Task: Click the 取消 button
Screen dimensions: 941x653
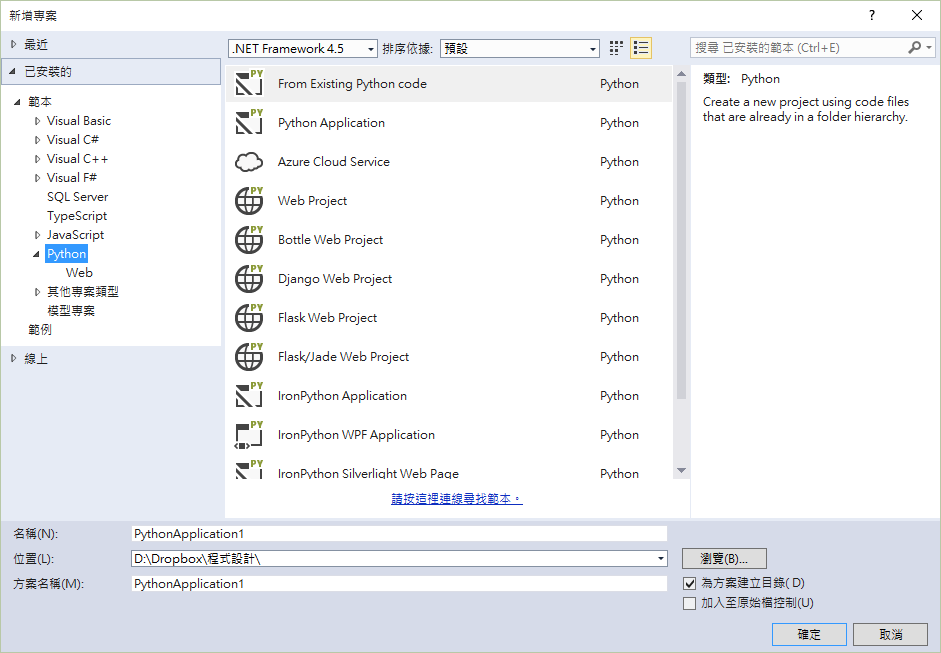Action: 891,634
